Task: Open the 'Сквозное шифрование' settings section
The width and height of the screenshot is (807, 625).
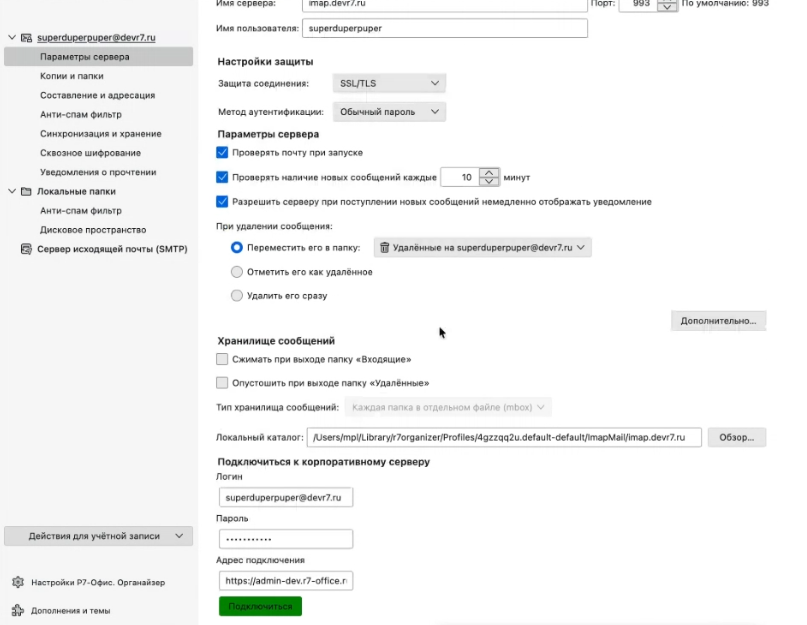Action: (90, 153)
